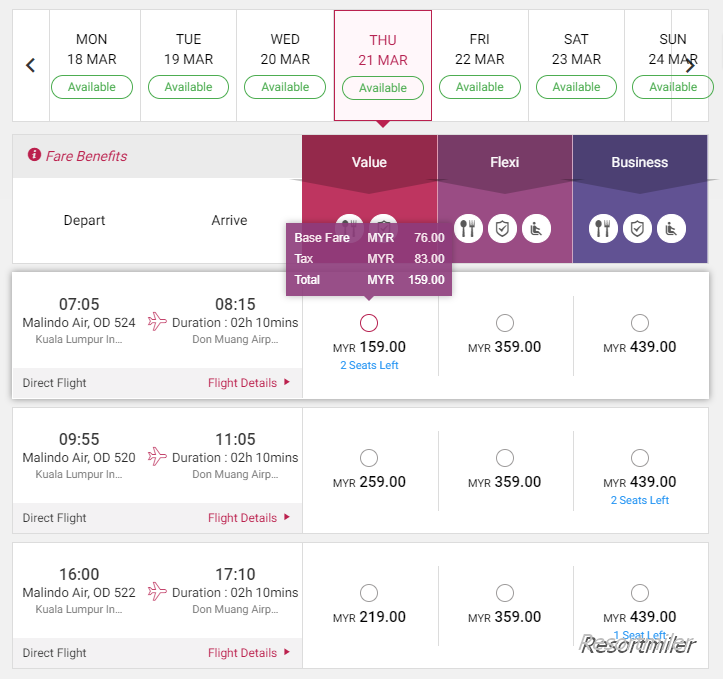Expand Flight Details for OD 524
The height and width of the screenshot is (679, 723).
tap(249, 383)
